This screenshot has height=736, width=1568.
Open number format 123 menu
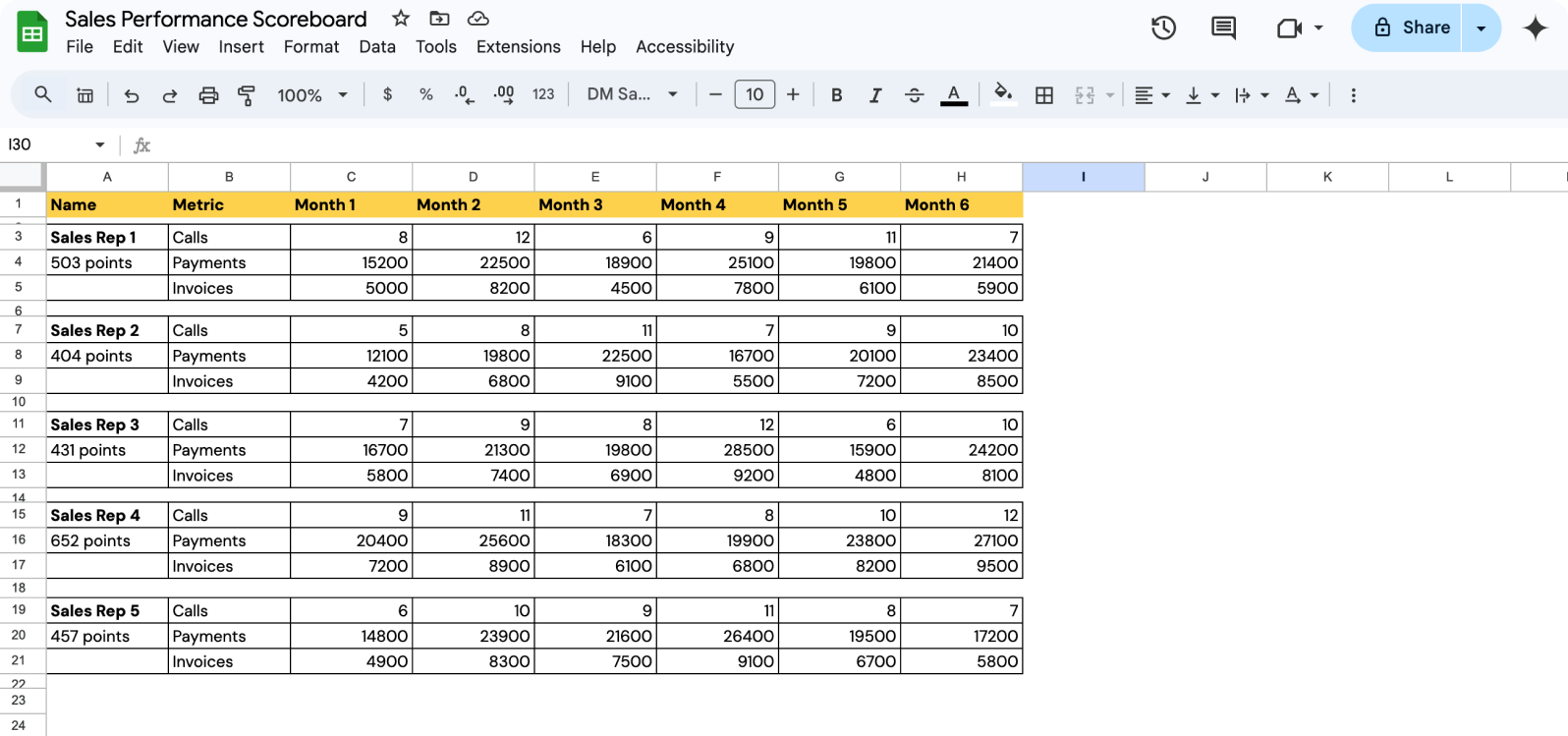pos(543,94)
